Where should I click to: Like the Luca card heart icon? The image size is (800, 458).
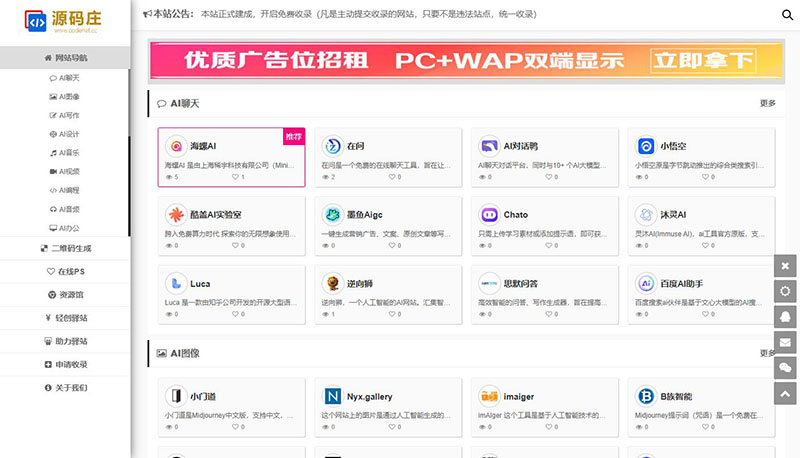(x=235, y=314)
